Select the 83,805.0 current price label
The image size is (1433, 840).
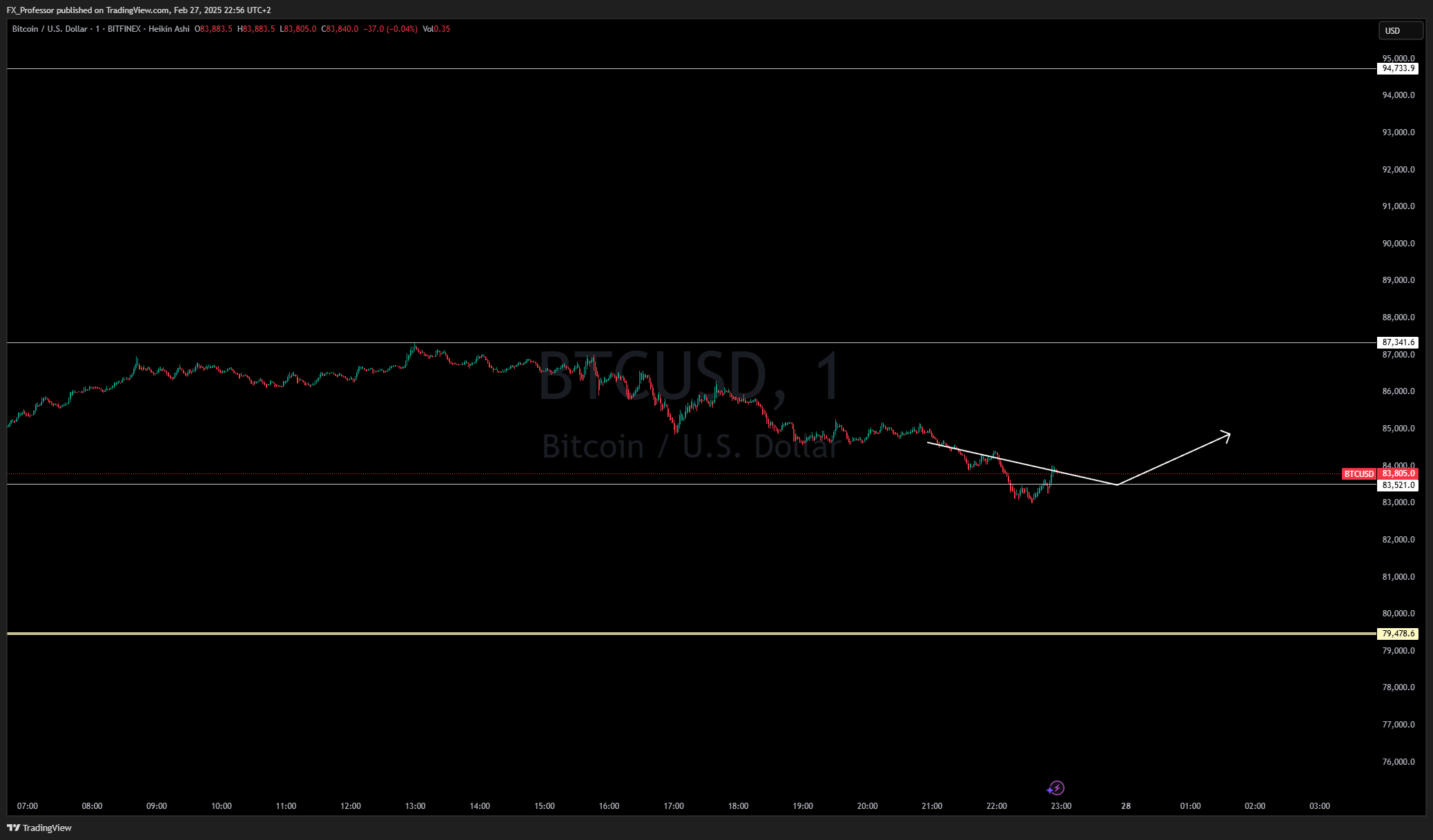tap(1398, 473)
